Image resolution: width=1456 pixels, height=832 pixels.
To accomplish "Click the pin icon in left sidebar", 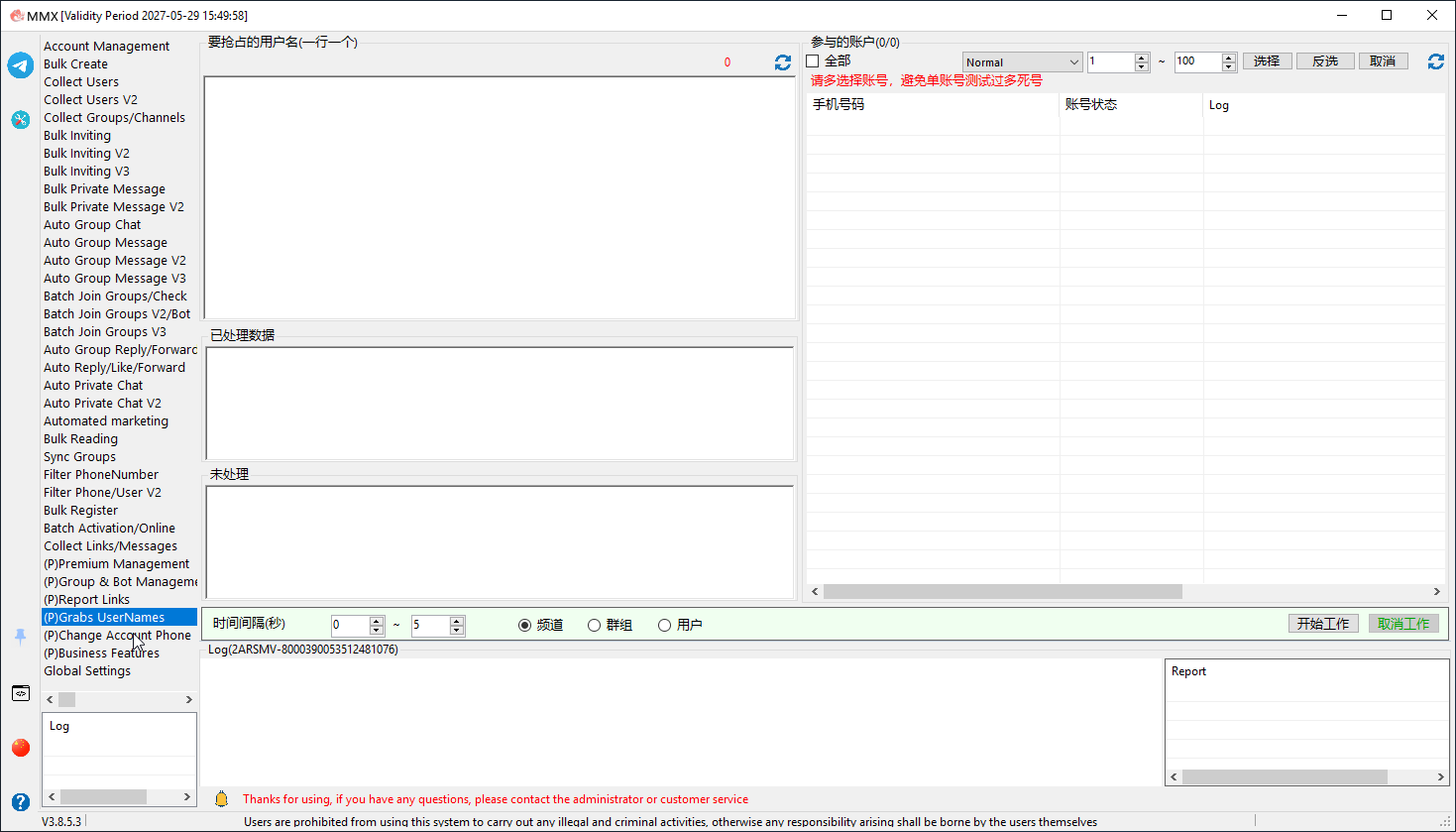I will 21,637.
